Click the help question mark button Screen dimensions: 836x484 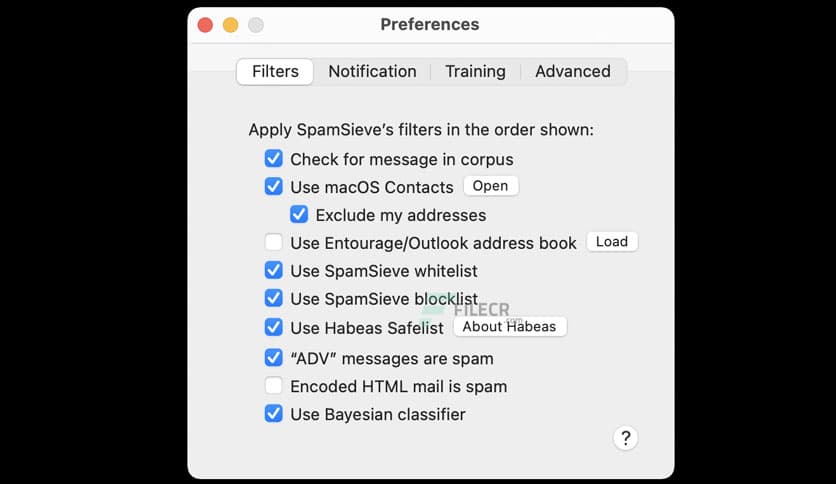625,438
